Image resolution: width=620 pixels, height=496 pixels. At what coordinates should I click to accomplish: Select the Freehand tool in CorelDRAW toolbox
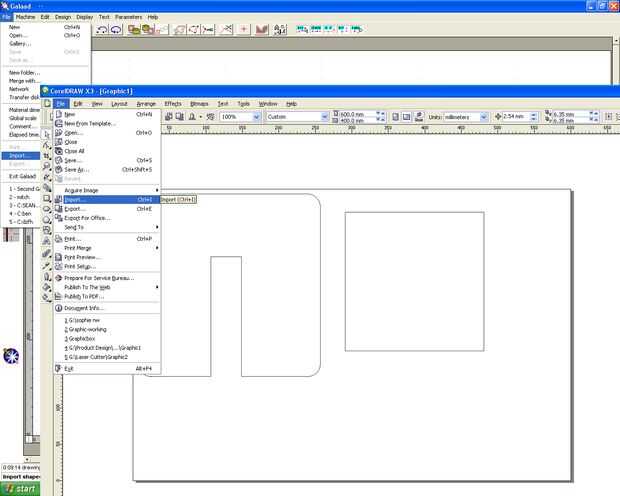click(x=47, y=177)
